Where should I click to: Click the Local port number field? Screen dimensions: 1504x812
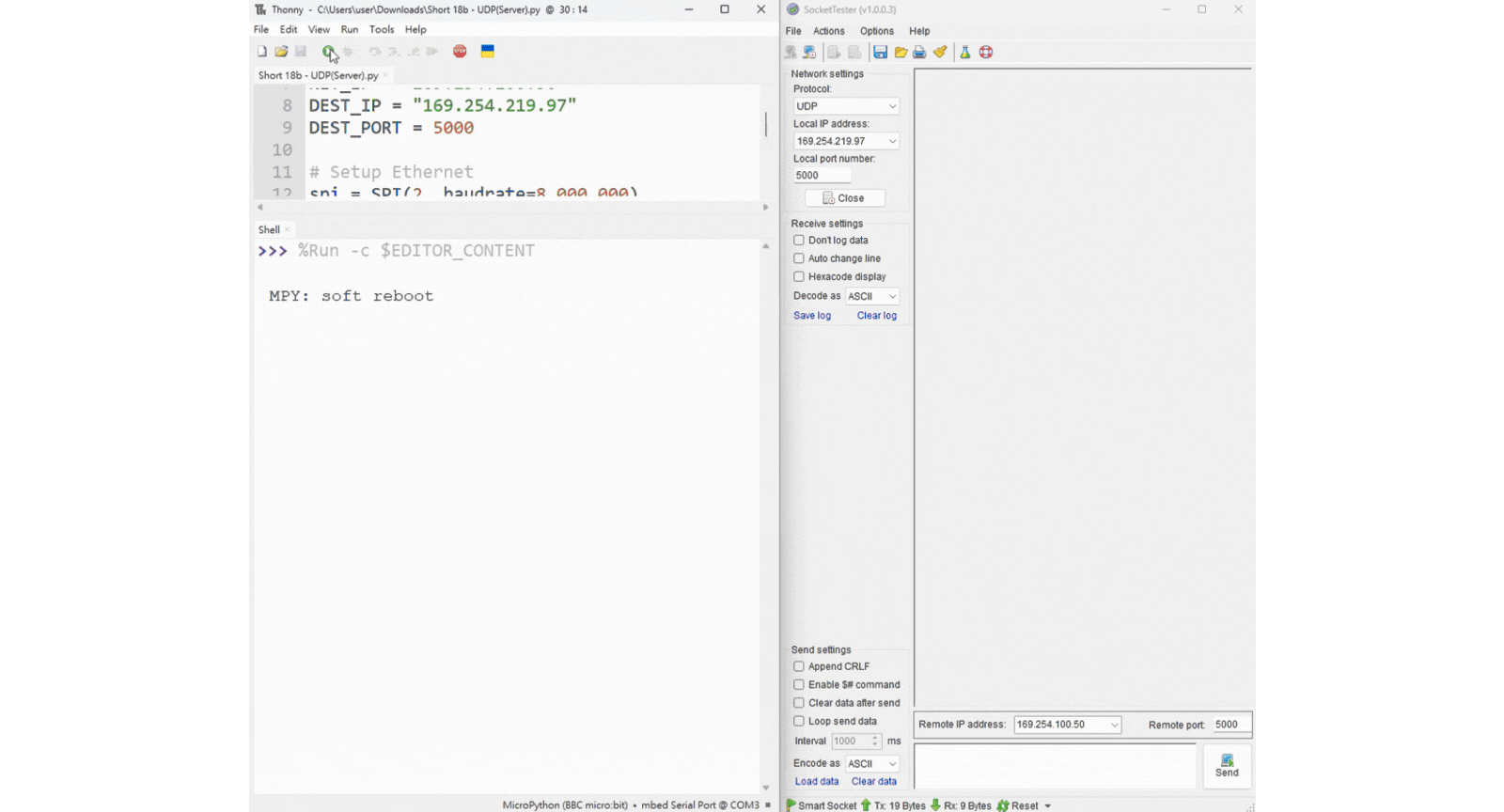822,176
